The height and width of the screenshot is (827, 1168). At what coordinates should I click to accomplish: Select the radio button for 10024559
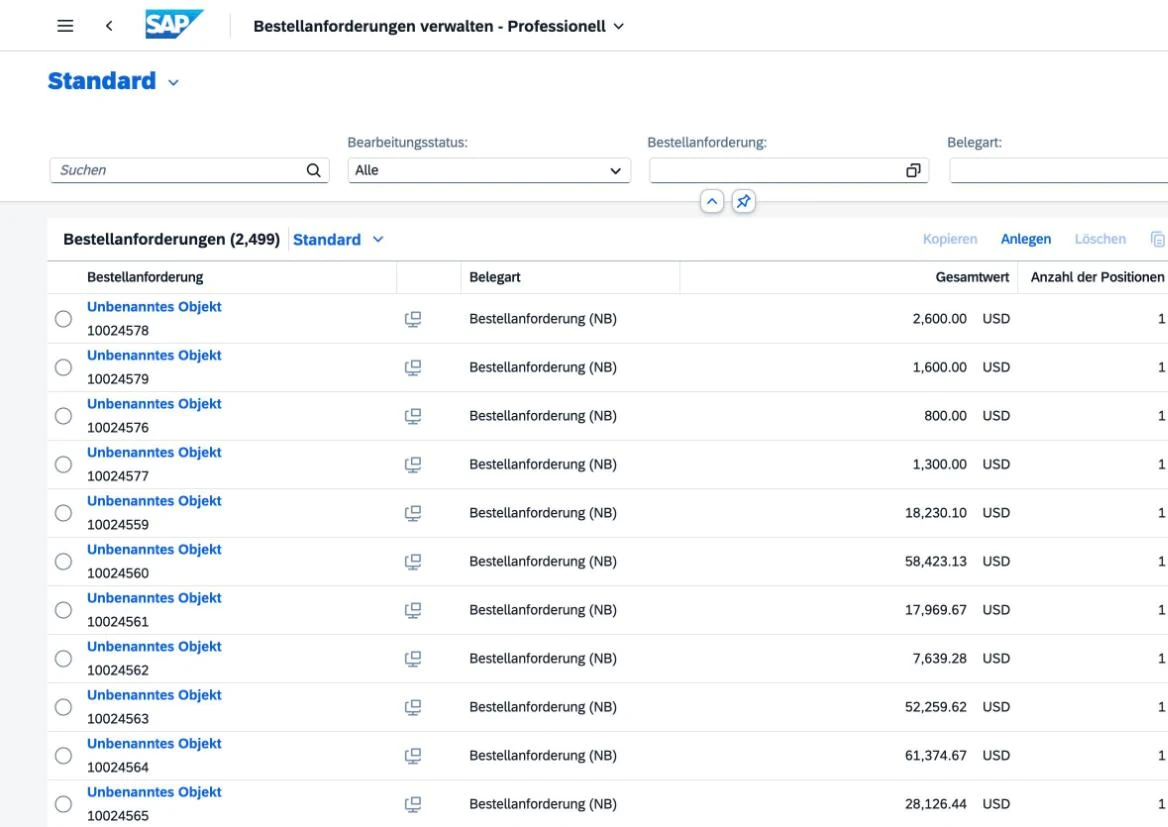point(63,513)
